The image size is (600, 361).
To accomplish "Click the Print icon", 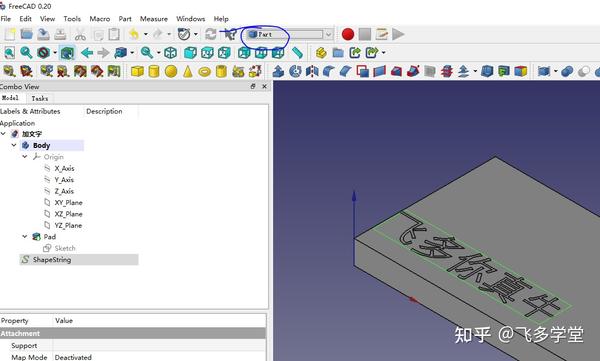I will coord(60,34).
